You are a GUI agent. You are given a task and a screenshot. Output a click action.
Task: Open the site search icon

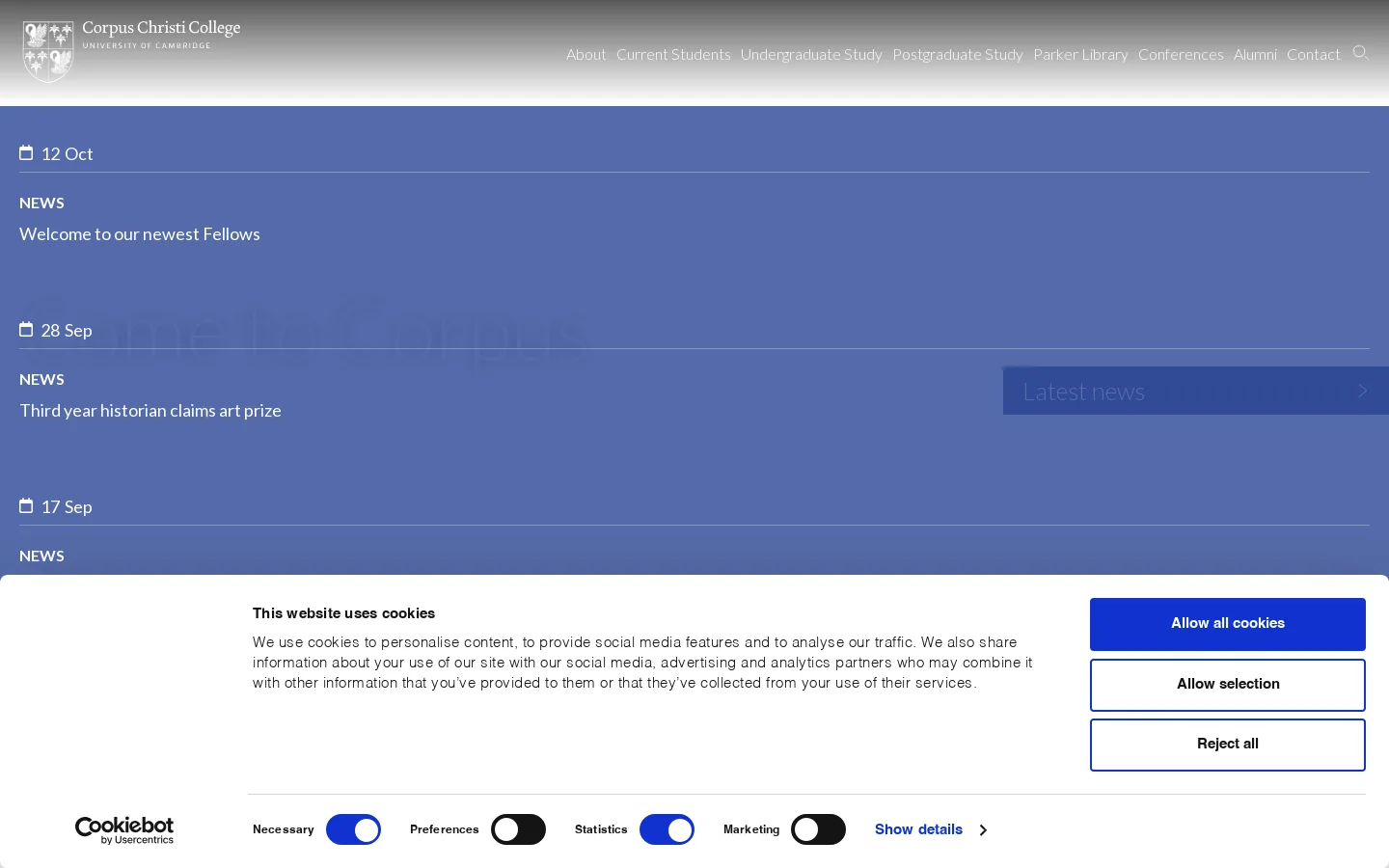click(x=1361, y=53)
